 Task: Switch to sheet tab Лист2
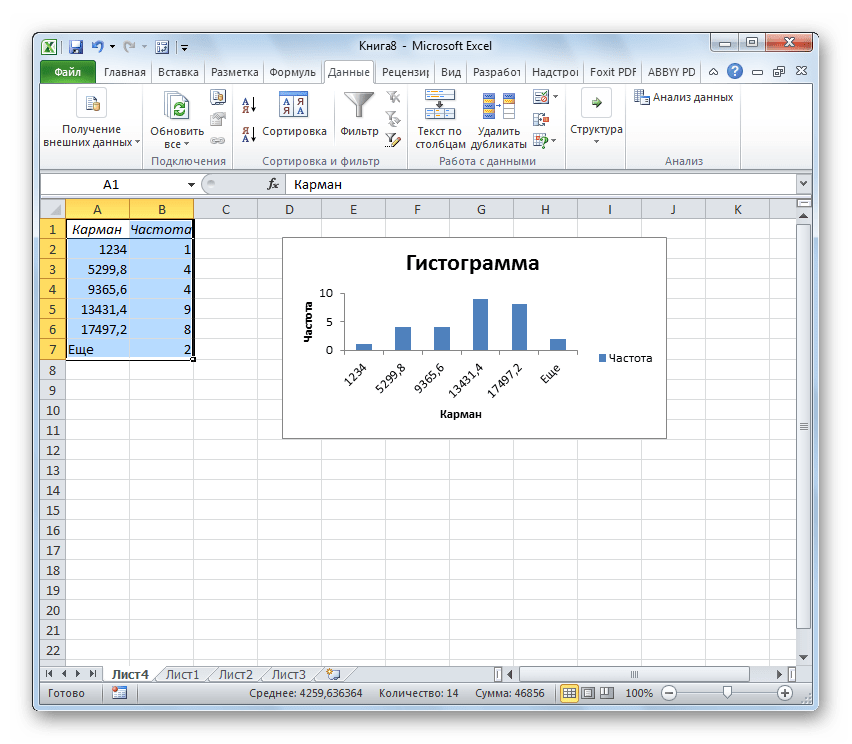tap(236, 674)
